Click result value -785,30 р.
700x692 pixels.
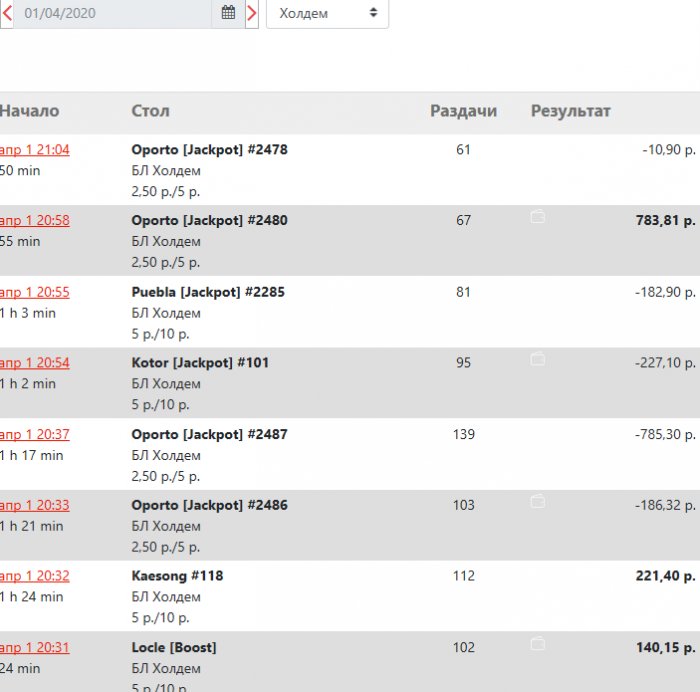point(665,434)
